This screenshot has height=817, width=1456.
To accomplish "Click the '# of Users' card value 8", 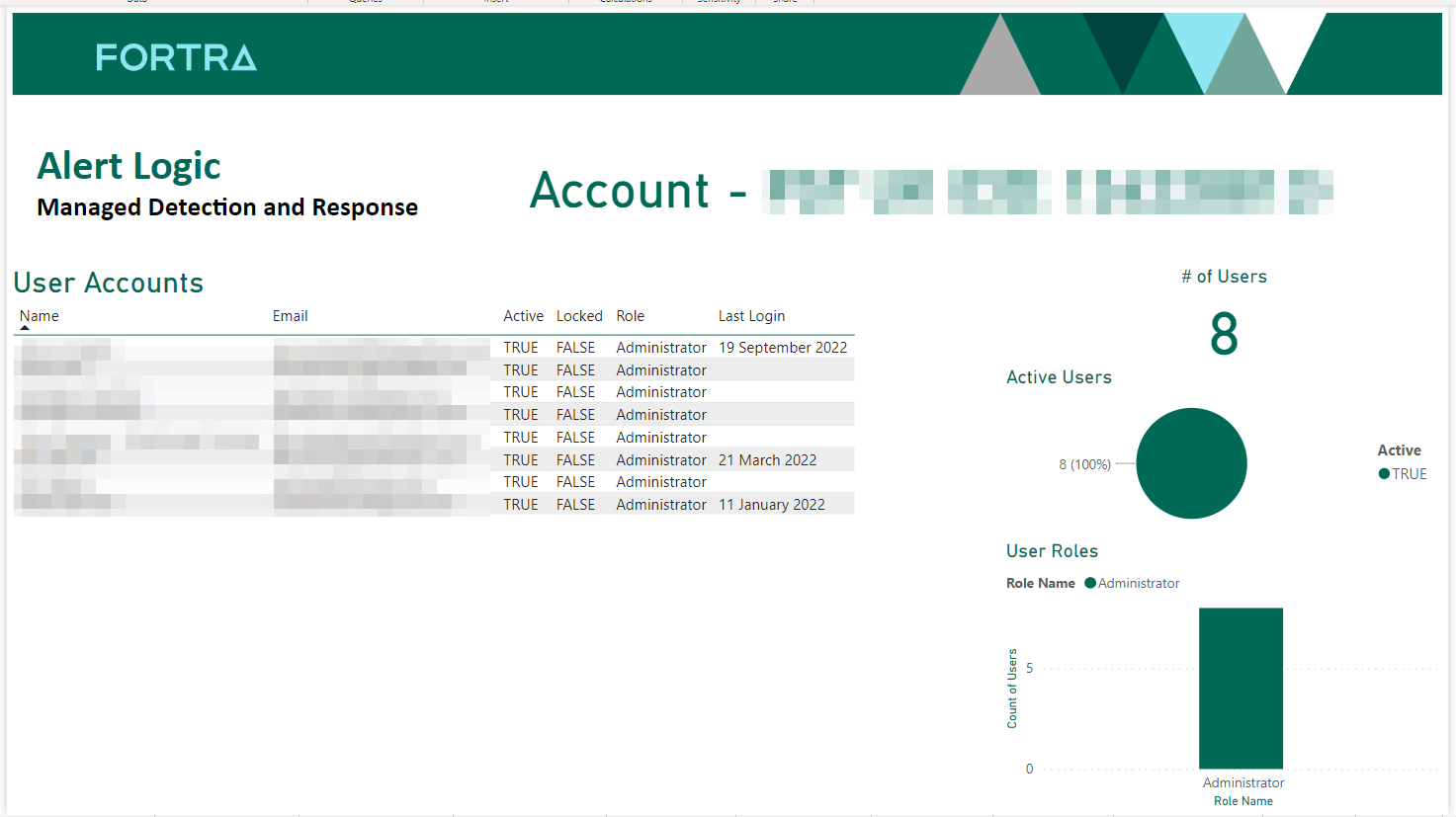I will 1224,334.
